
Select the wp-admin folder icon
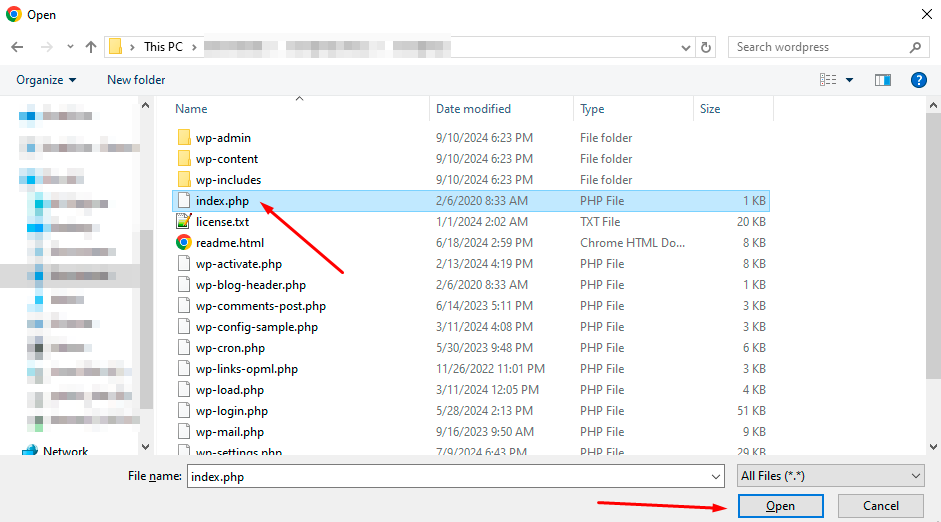[x=184, y=137]
